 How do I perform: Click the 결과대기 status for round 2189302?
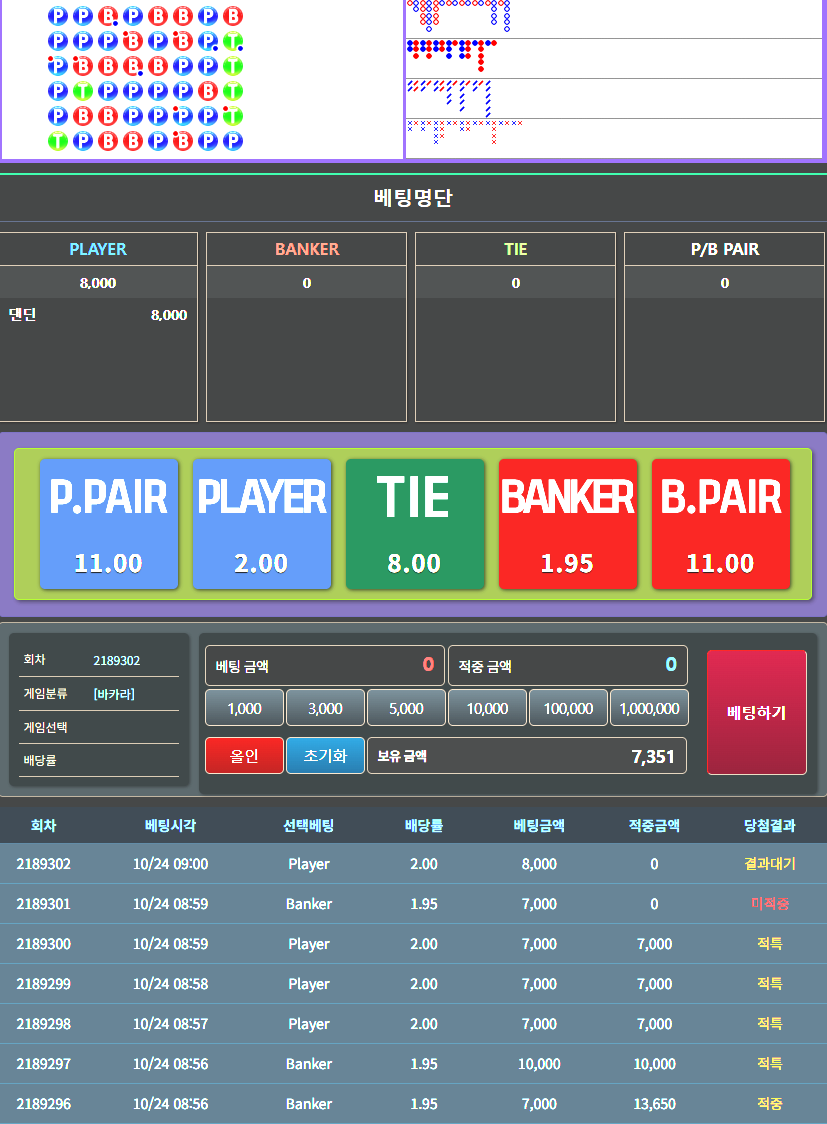coord(770,864)
